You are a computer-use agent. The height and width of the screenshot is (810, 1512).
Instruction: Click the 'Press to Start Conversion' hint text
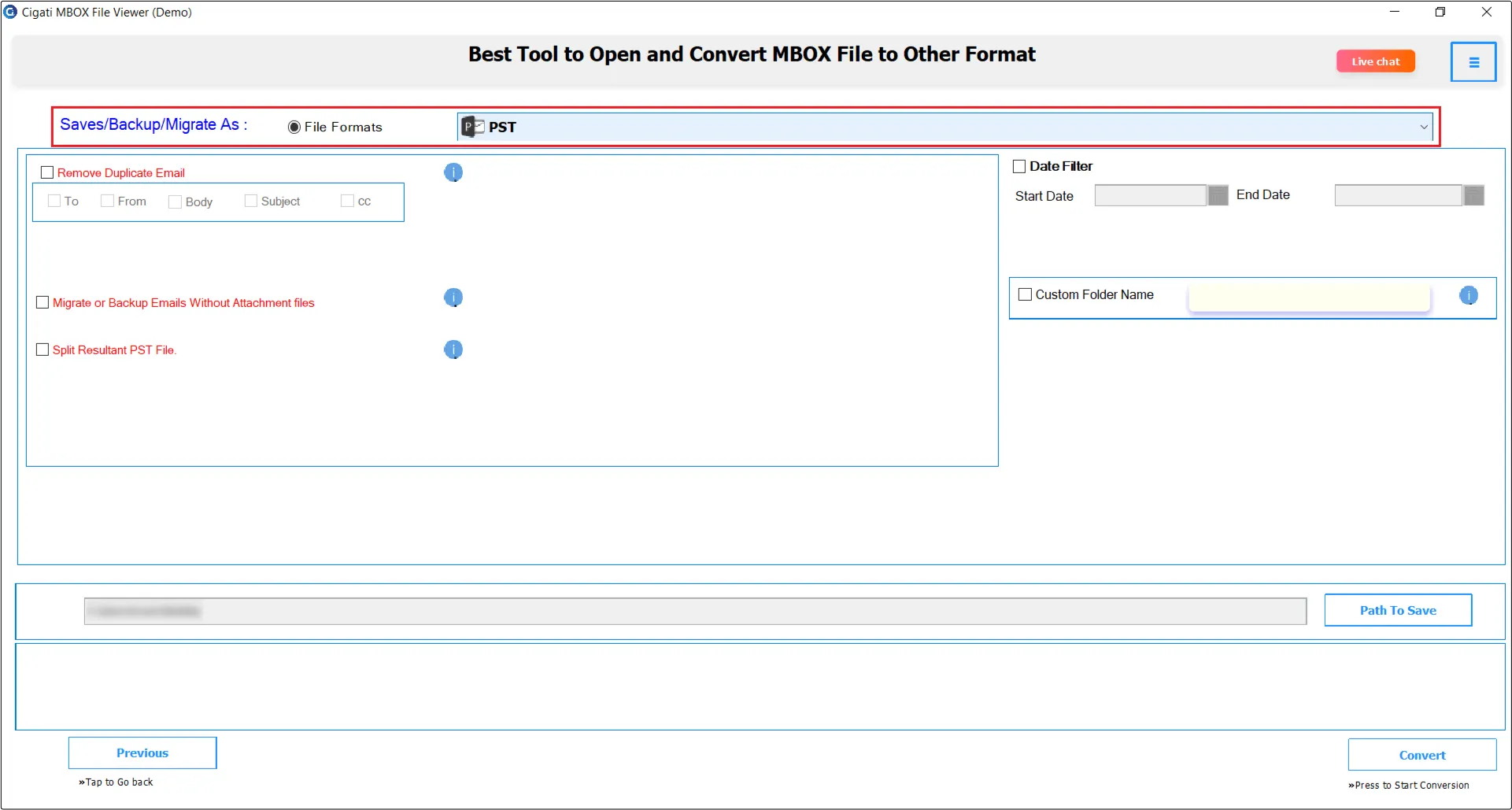1409,785
